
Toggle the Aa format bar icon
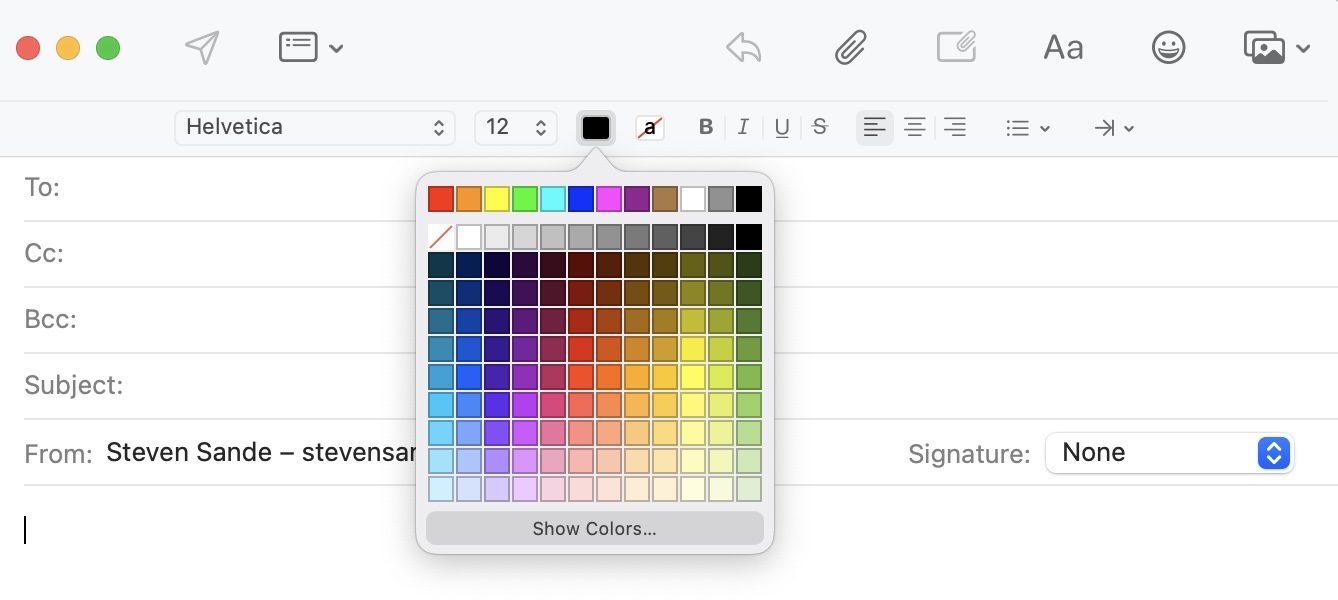1063,47
